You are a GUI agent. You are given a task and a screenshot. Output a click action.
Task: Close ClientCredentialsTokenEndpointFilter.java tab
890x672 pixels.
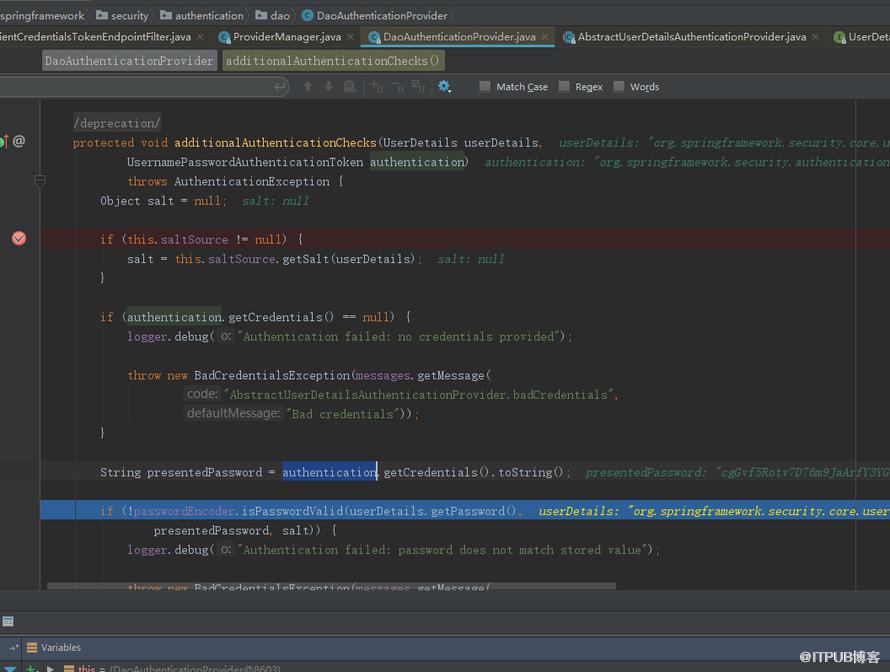(x=200, y=37)
